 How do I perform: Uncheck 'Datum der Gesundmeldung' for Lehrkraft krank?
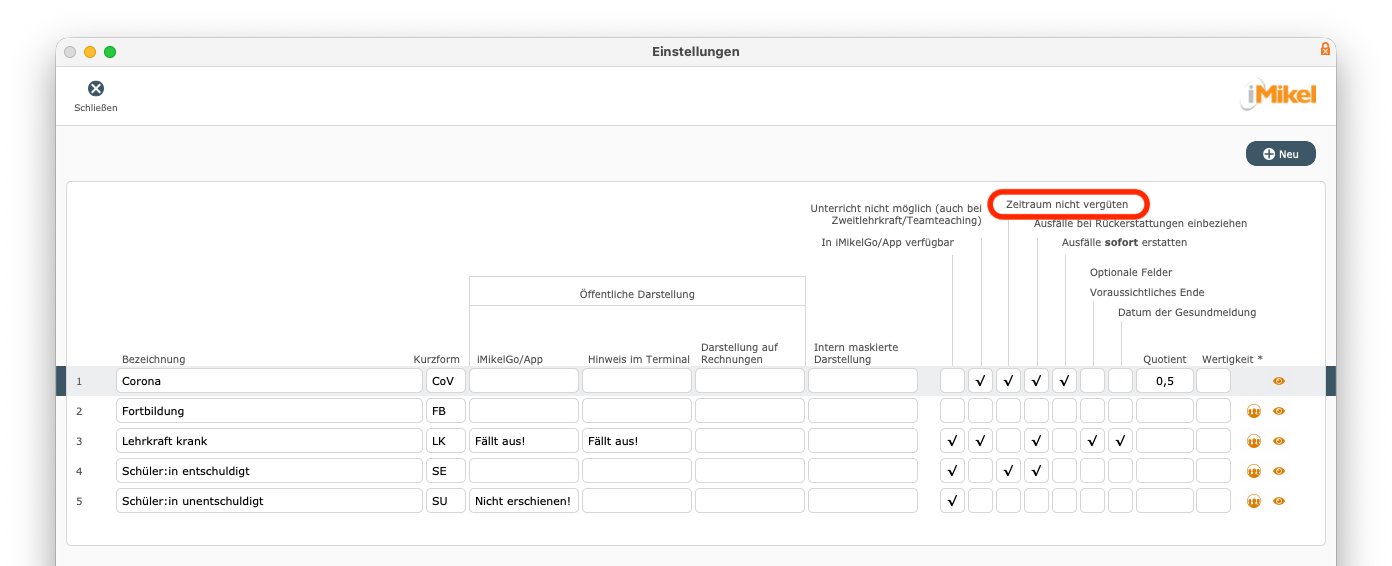coord(1120,441)
